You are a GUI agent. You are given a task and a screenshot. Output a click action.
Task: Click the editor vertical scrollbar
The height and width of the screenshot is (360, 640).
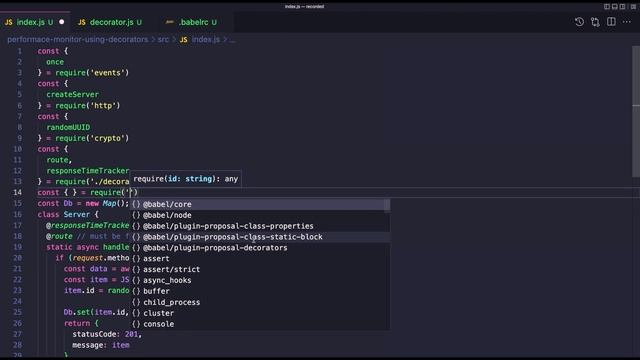point(636,111)
